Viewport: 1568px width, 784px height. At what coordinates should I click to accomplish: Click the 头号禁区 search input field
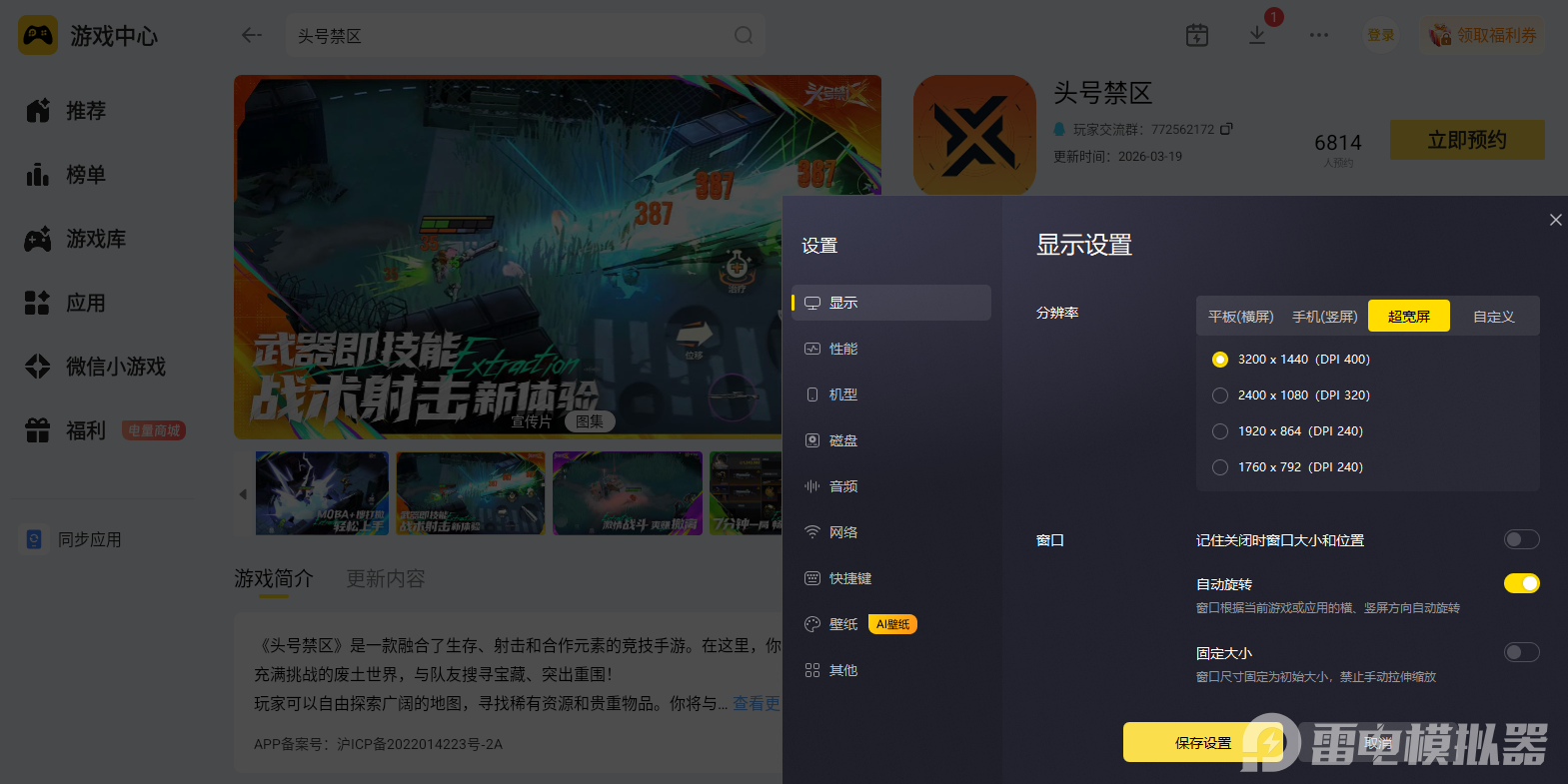[x=526, y=35]
